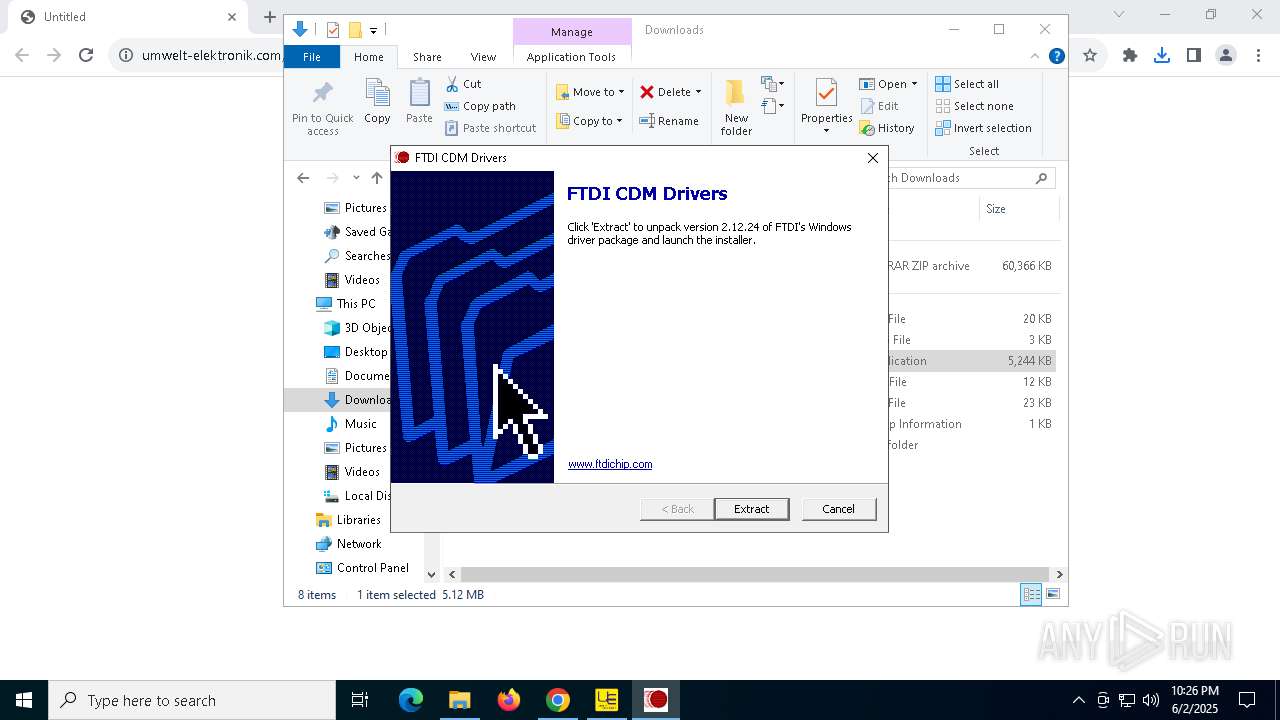Collapse the File Explorer ribbon

[x=1035, y=56]
